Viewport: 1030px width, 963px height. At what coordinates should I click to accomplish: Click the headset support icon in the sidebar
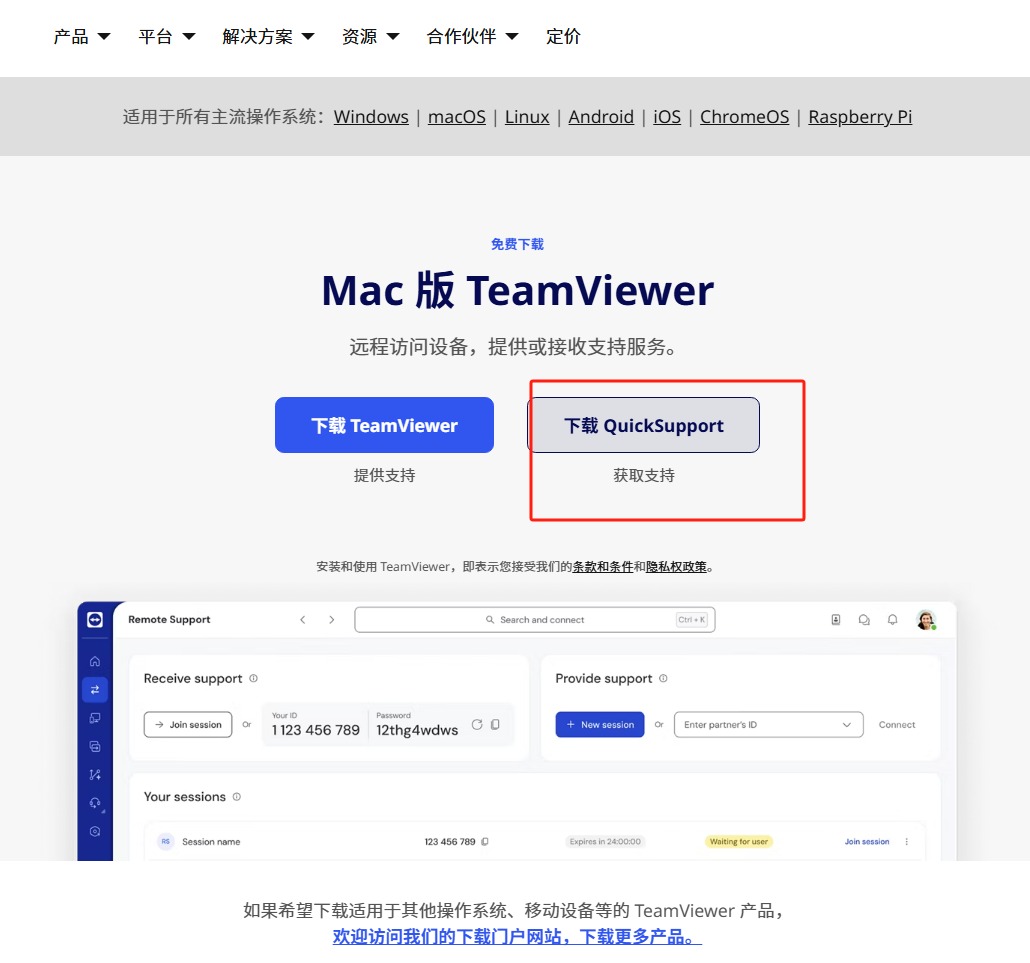click(x=95, y=803)
